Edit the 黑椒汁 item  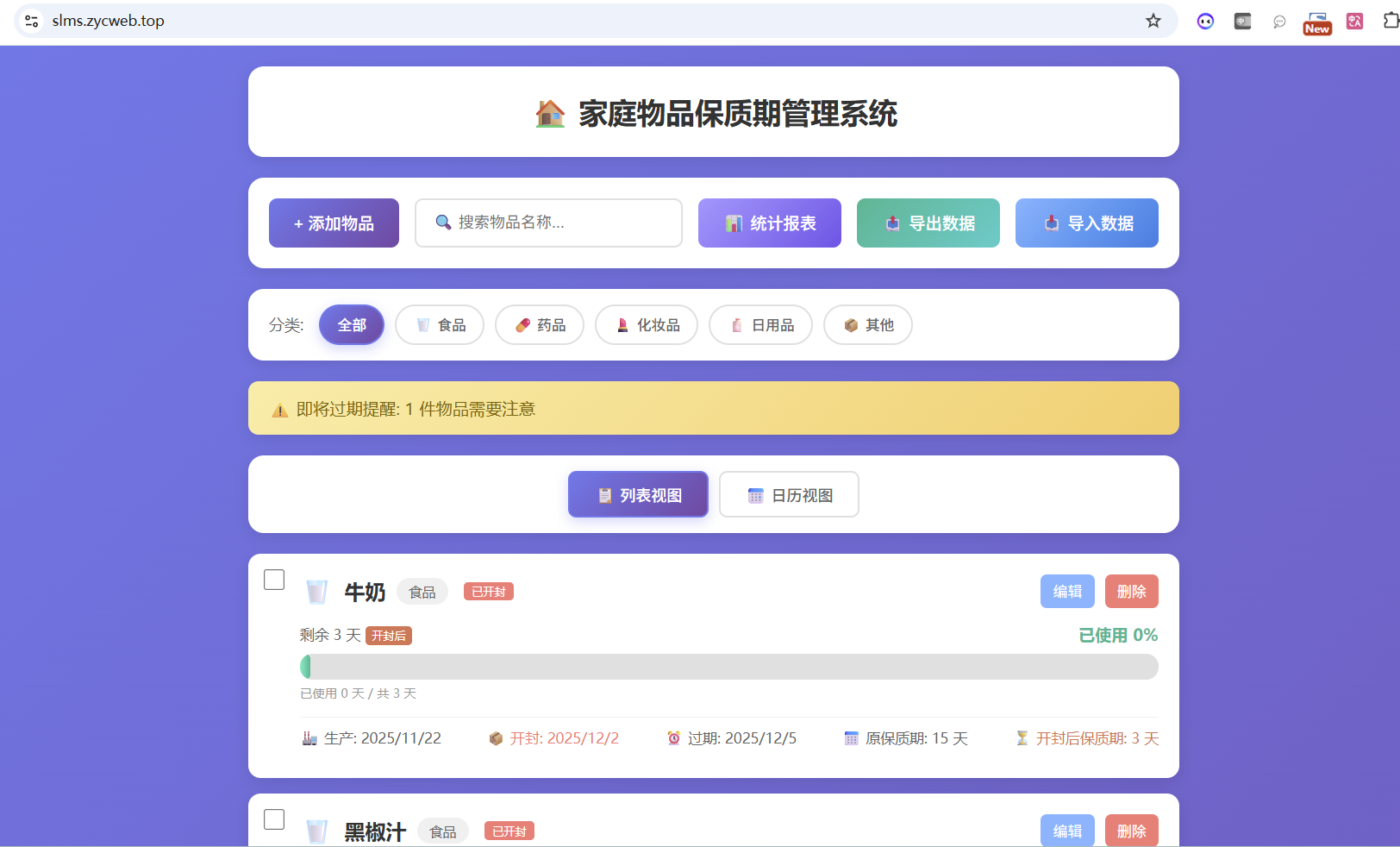pos(1067,831)
